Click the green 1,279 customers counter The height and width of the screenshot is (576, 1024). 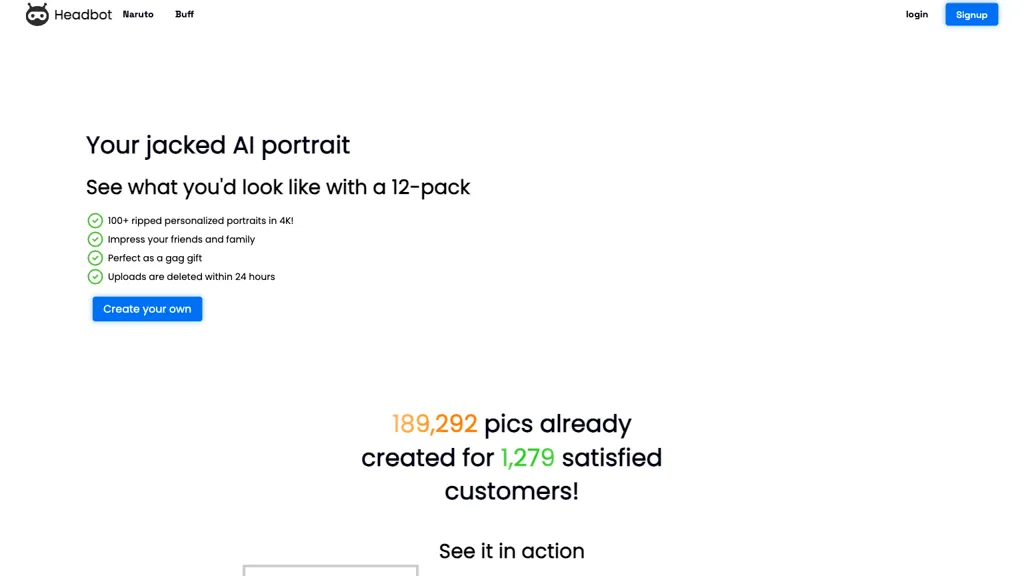(527, 458)
